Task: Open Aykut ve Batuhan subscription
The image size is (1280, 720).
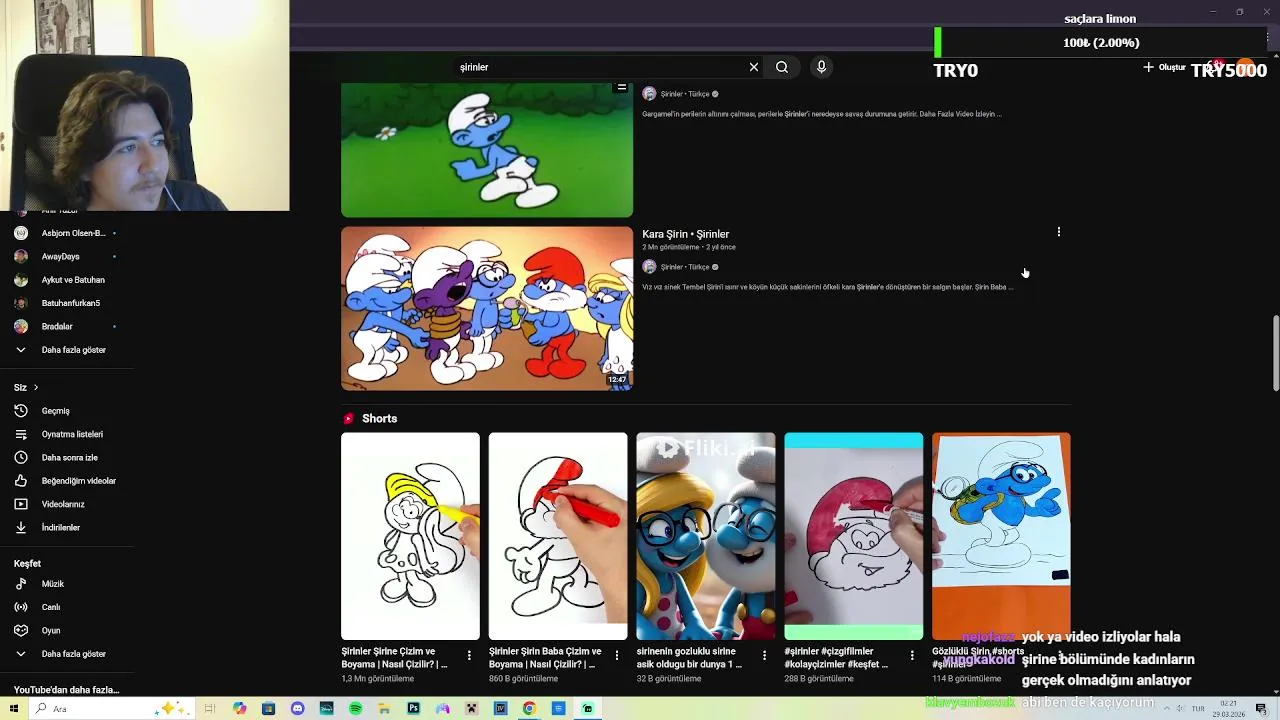Action: [73, 280]
